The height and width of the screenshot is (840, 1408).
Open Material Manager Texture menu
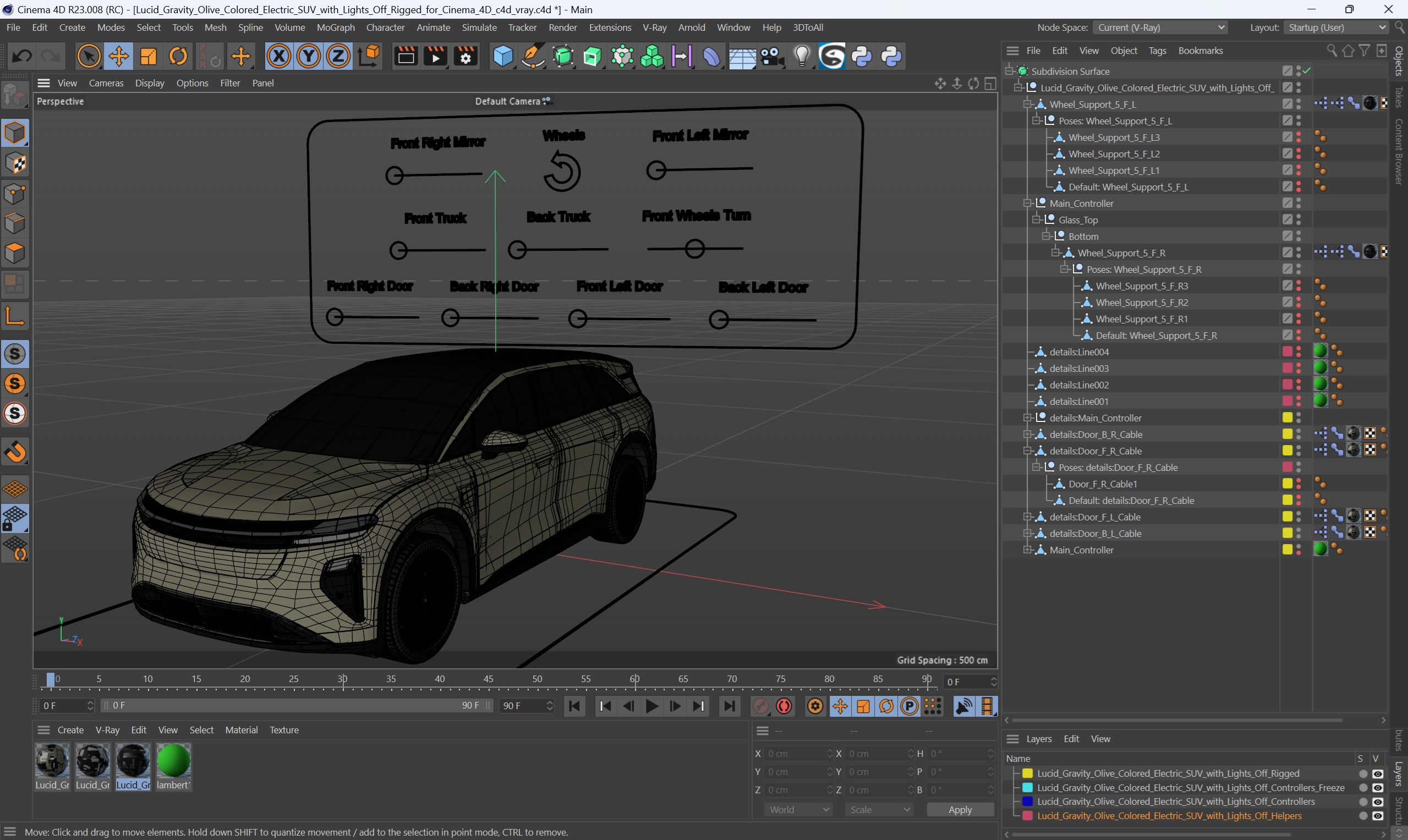pos(284,730)
